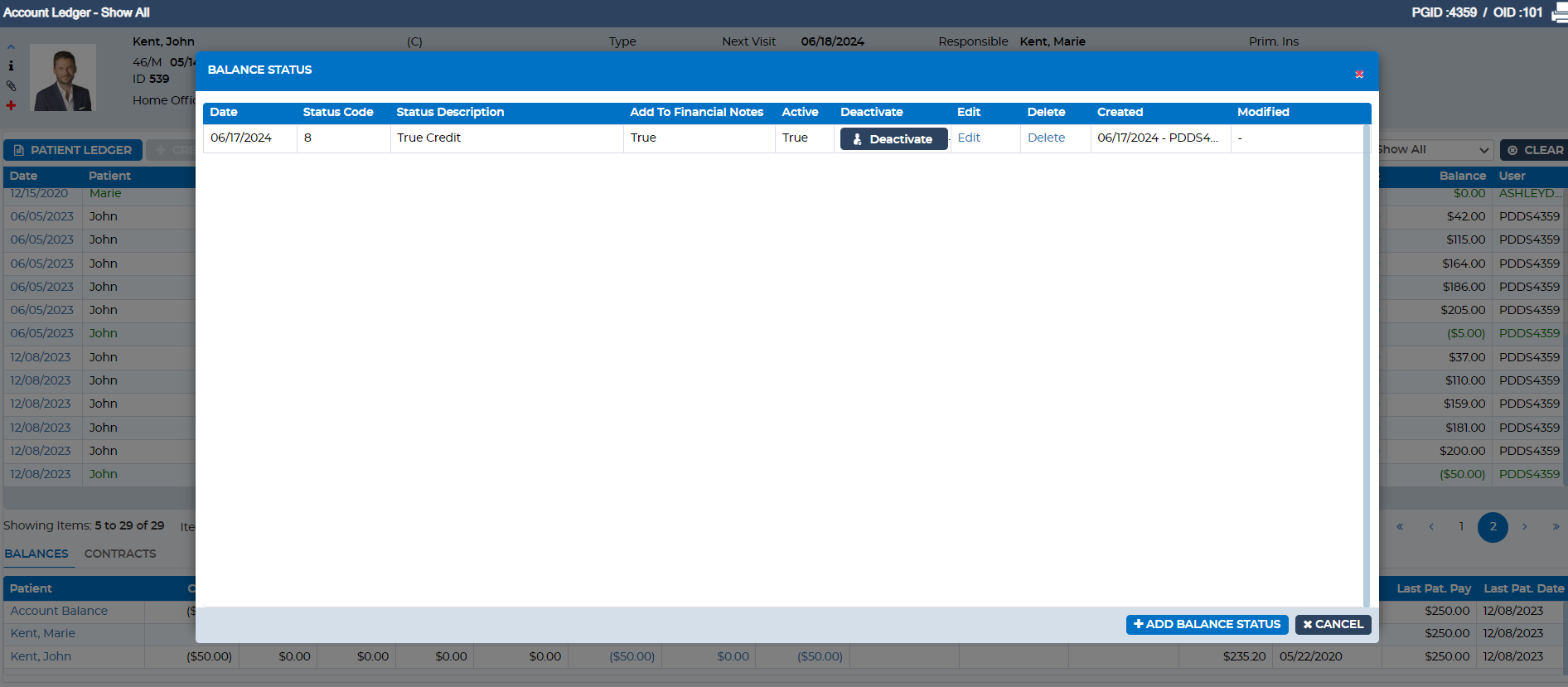Jump to first ledger page arrow
Screen dimensions: 1568x687
pyautogui.click(x=1400, y=526)
